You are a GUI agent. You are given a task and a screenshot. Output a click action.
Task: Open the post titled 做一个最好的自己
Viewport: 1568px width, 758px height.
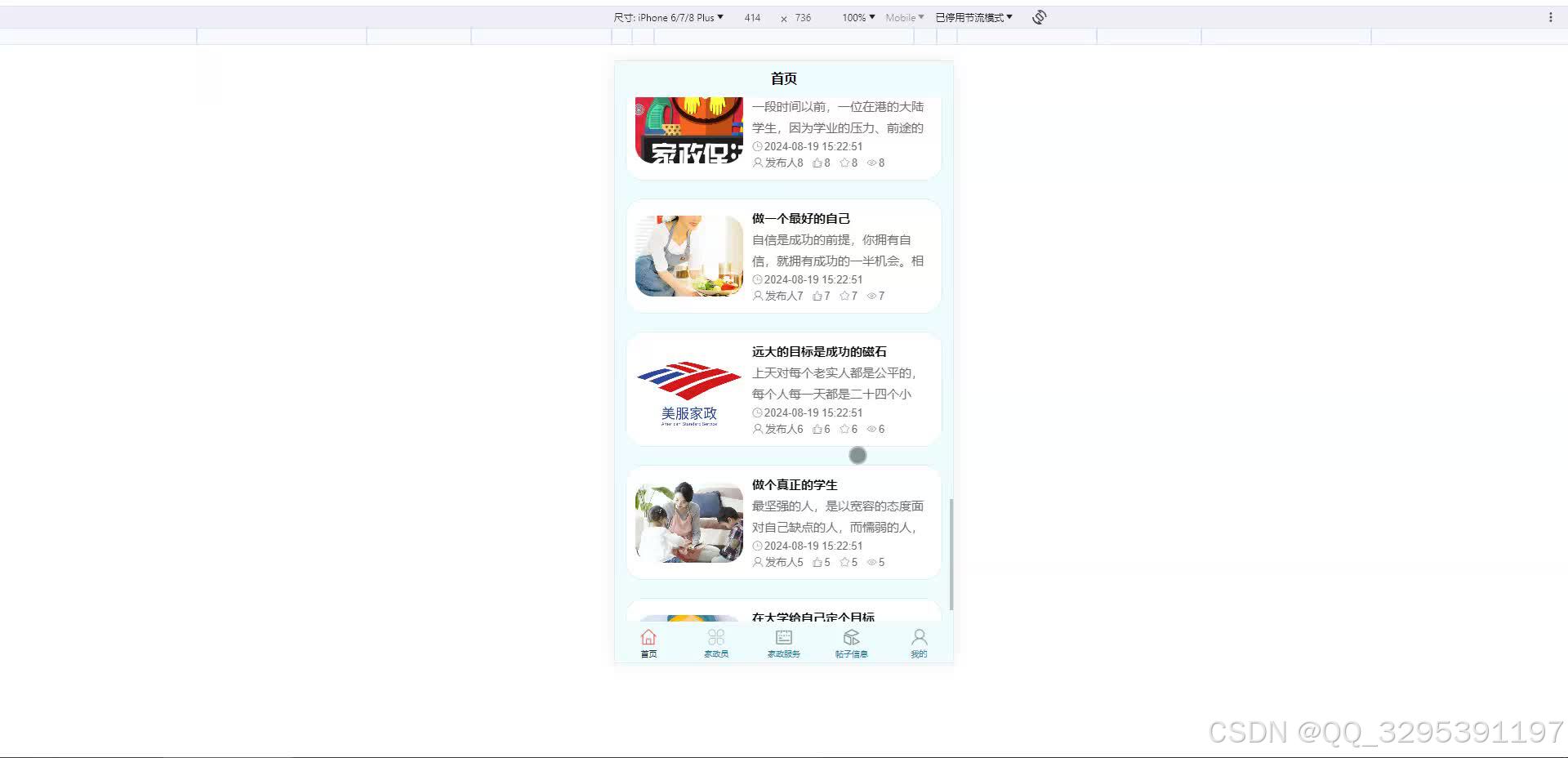801,218
